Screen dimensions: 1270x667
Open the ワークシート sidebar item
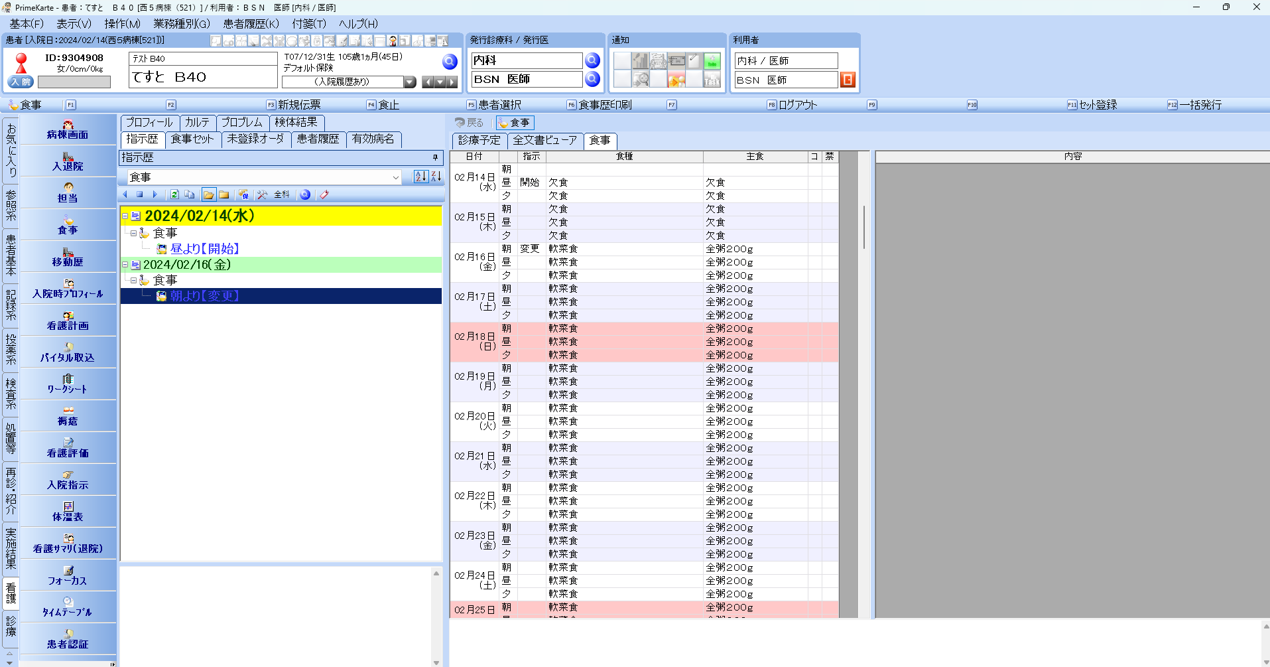click(x=67, y=386)
